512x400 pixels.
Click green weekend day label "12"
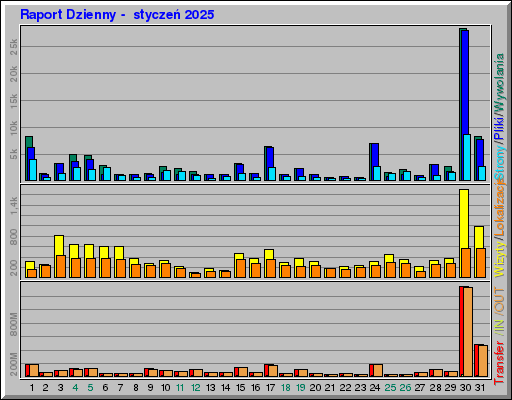click(196, 388)
